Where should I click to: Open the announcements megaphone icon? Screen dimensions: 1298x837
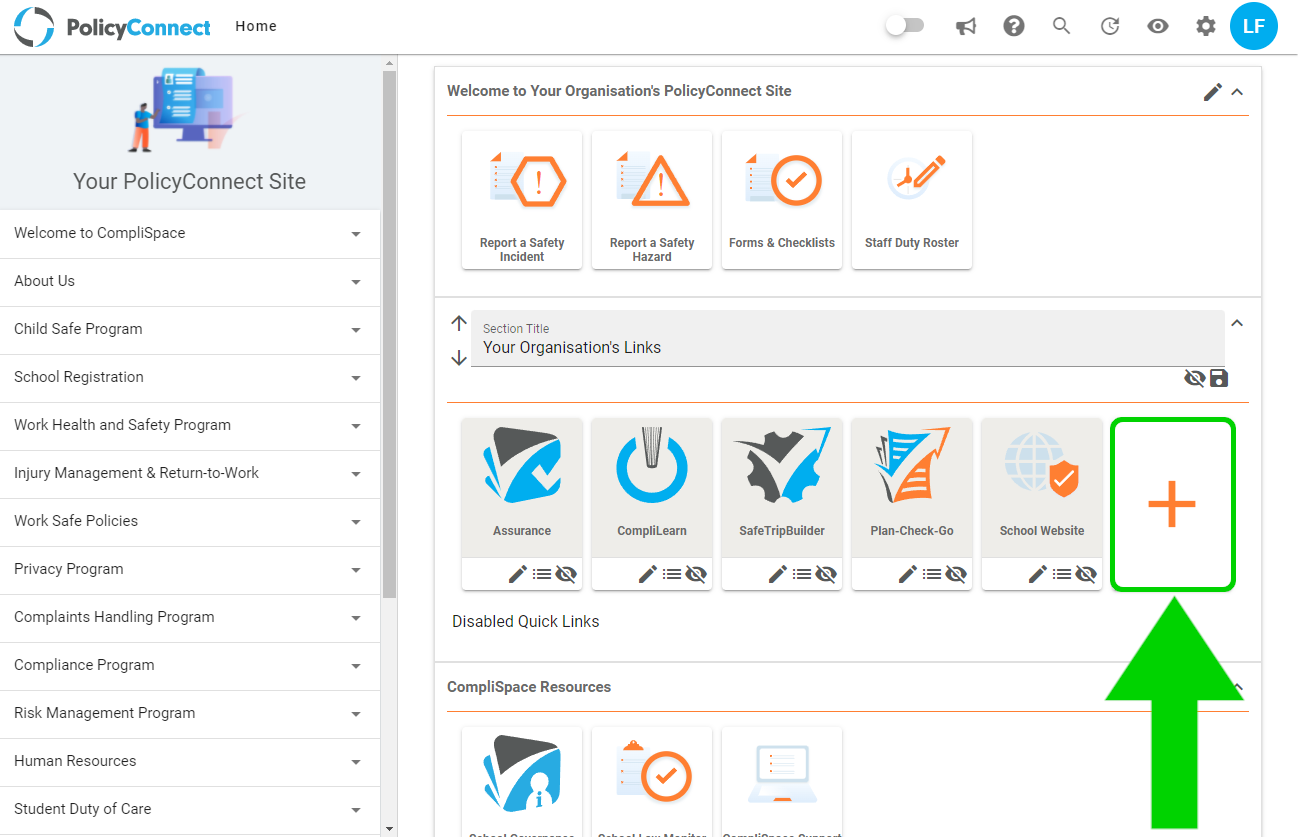pyautogui.click(x=966, y=27)
